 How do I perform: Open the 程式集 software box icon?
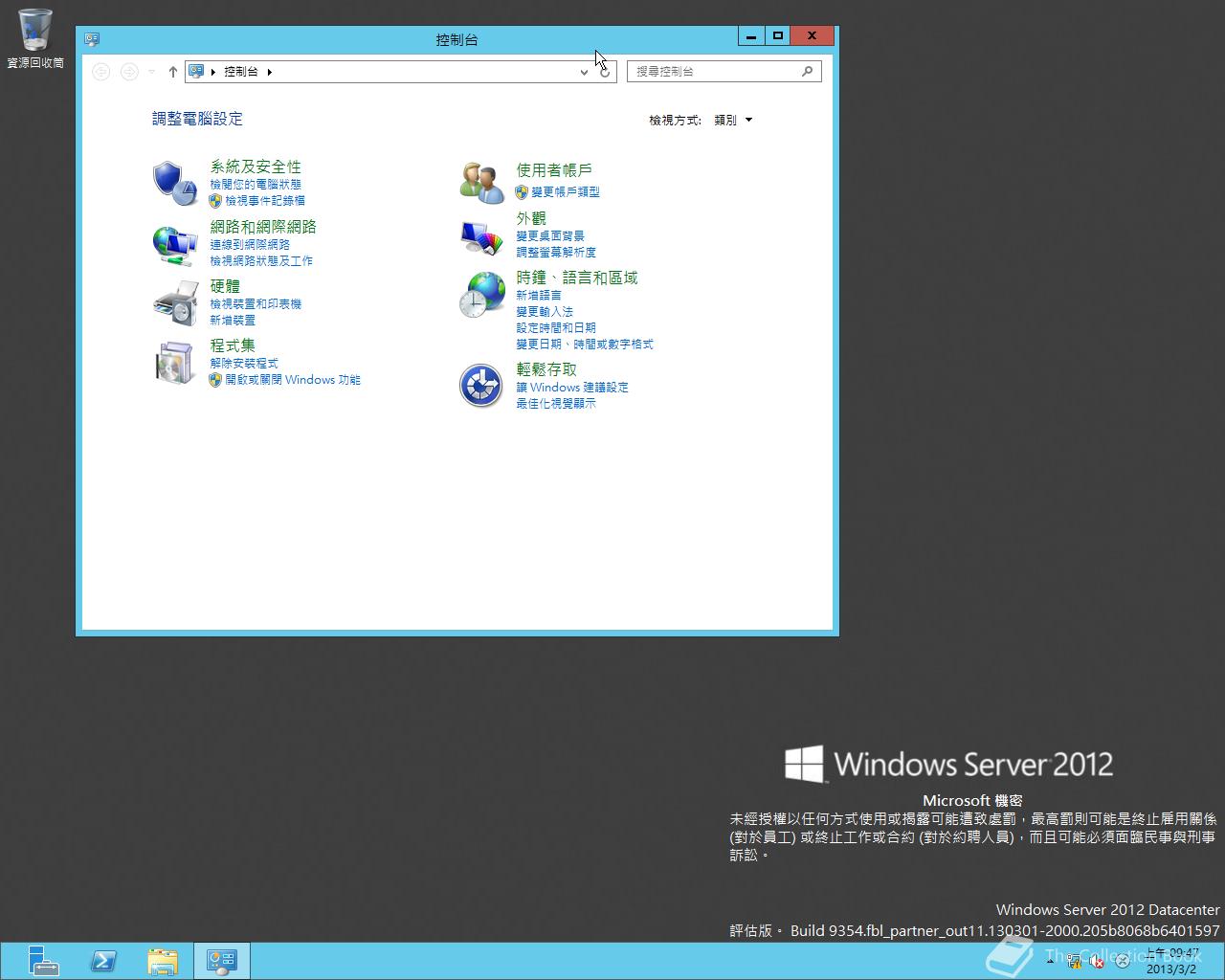point(175,363)
